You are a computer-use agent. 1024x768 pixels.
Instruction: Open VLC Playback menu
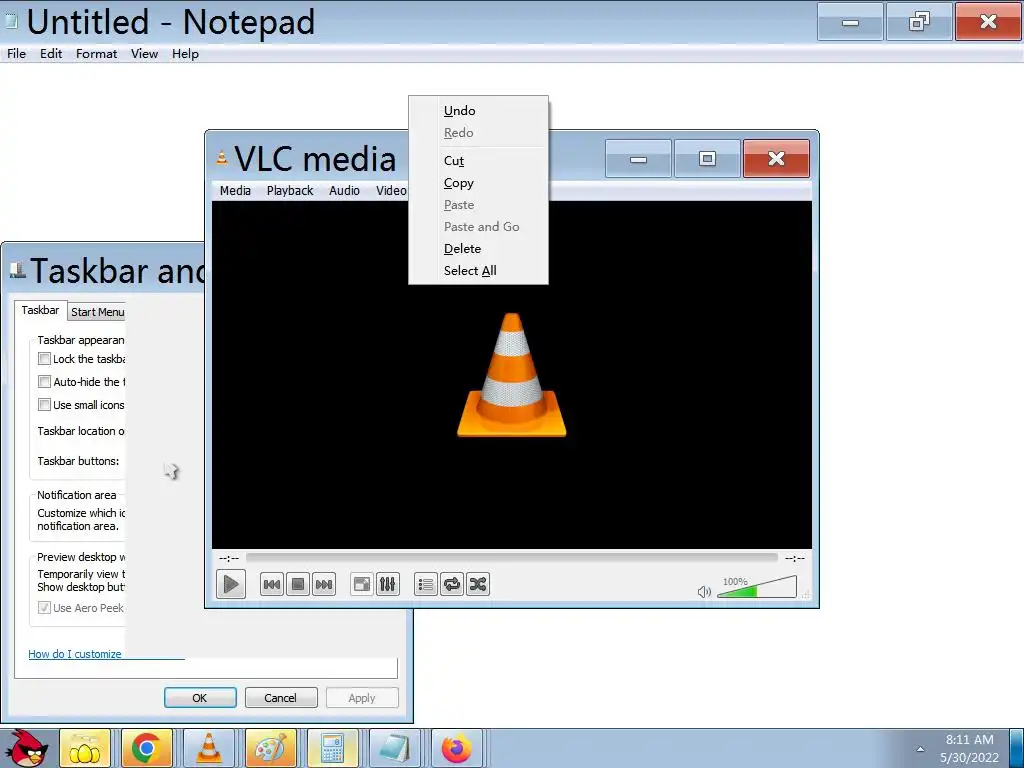(290, 191)
